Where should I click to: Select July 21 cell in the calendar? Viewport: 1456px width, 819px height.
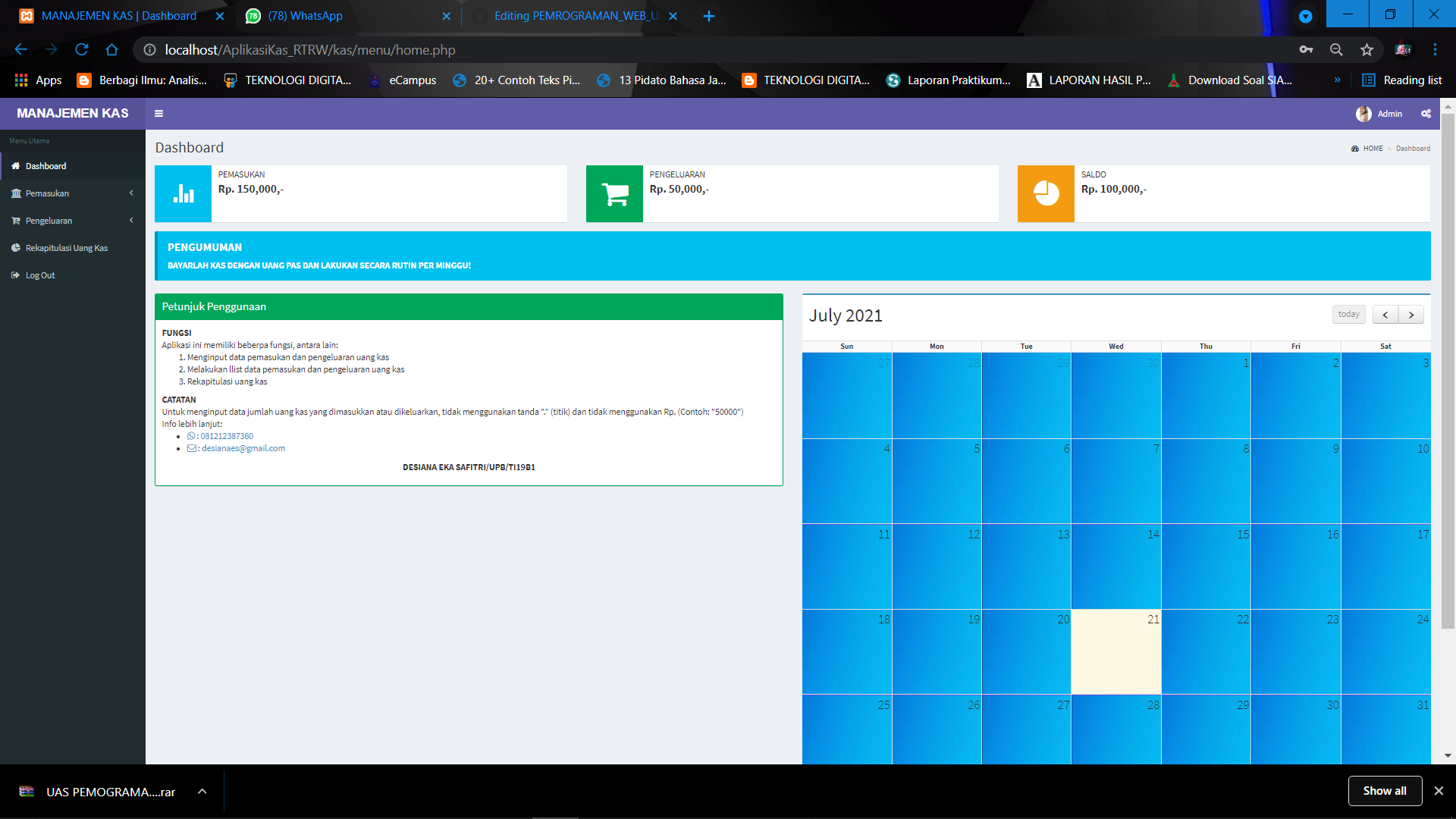point(1116,651)
